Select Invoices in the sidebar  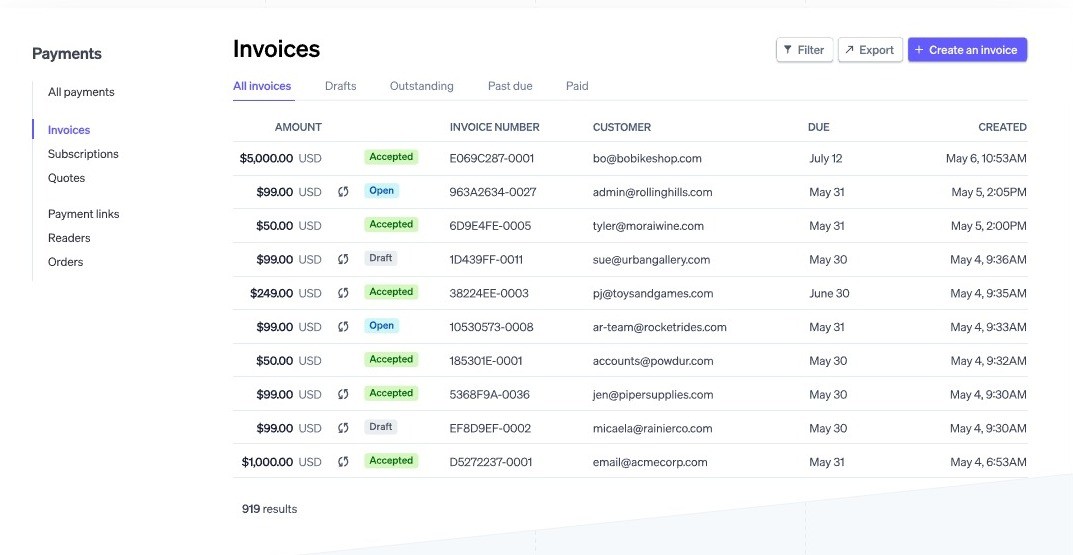[x=69, y=130]
